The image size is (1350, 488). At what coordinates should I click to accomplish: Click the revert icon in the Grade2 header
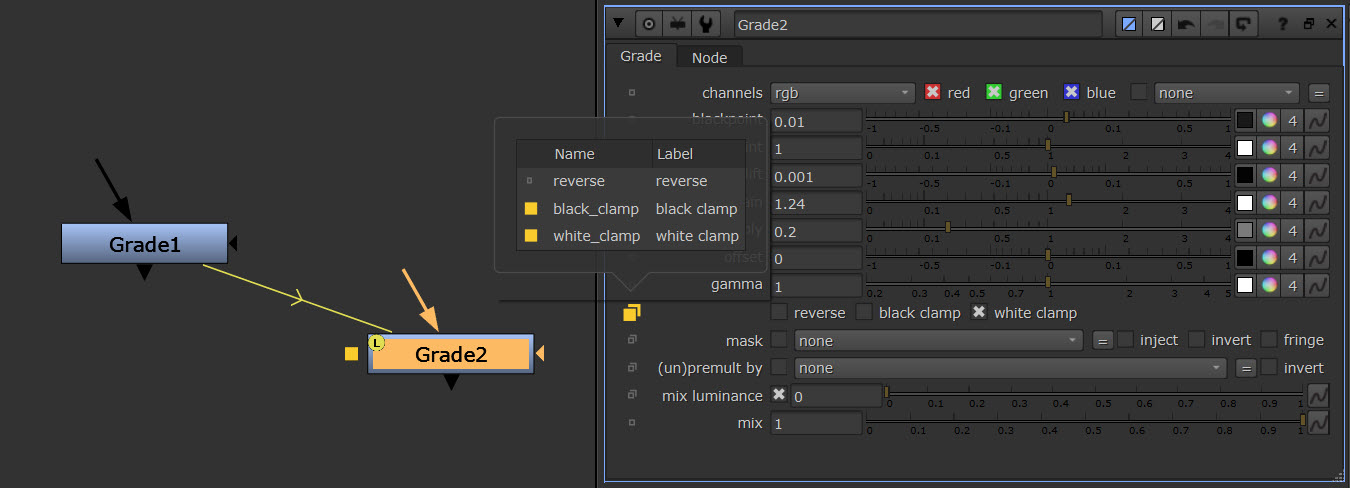coord(1241,25)
